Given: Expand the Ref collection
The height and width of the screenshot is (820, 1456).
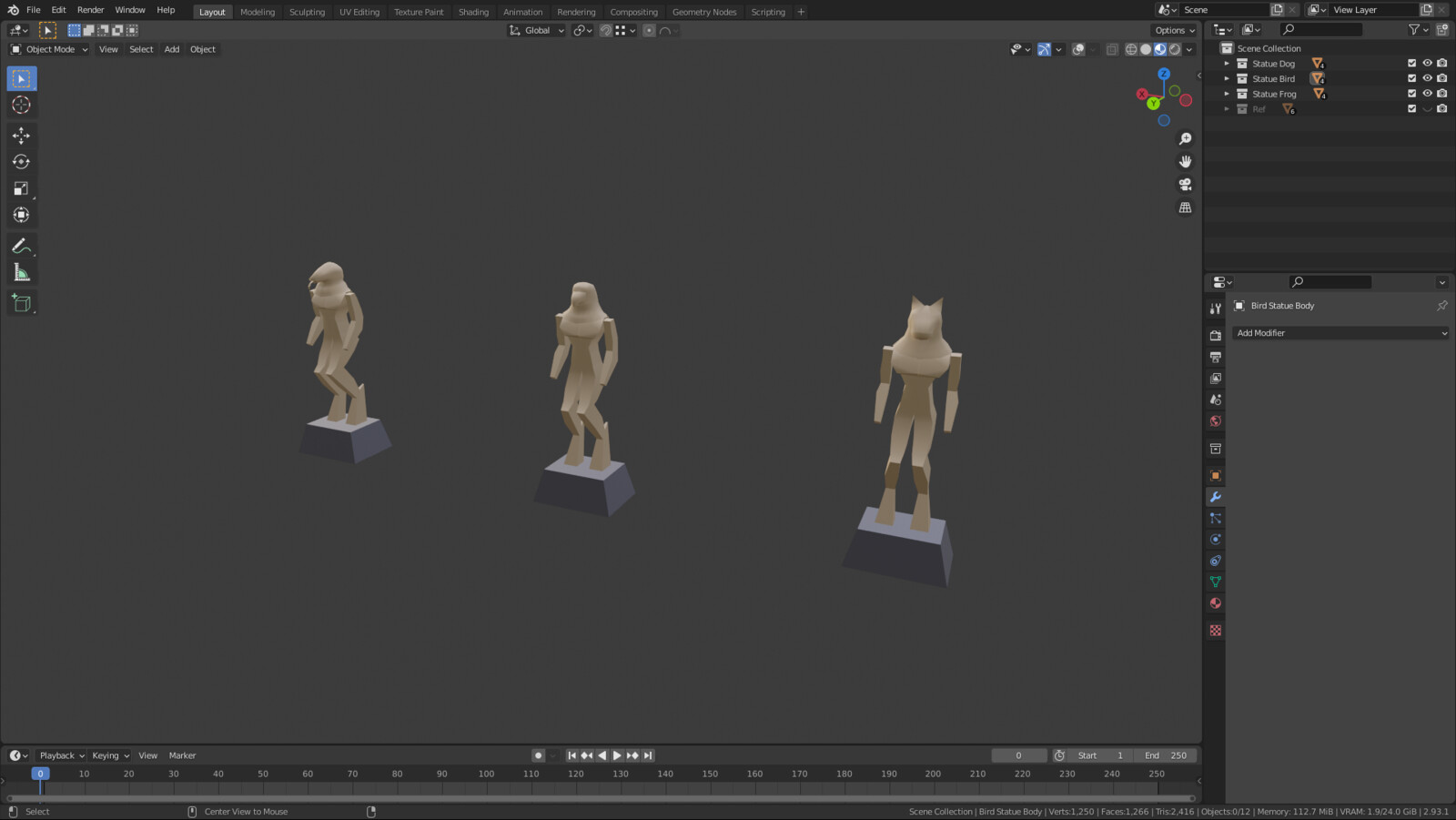Looking at the screenshot, I should 1227,109.
